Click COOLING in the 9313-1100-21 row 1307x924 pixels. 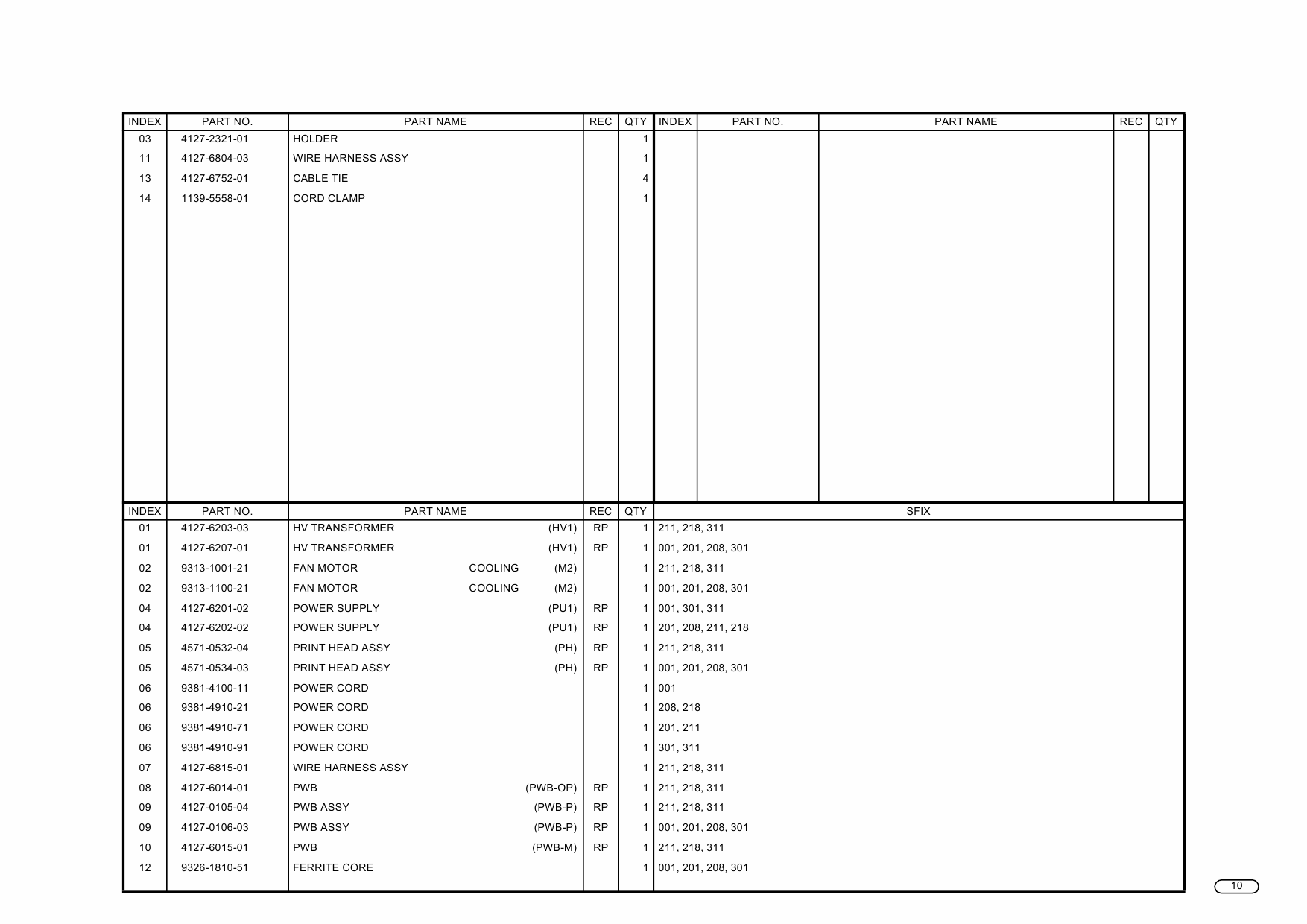pyautogui.click(x=494, y=588)
